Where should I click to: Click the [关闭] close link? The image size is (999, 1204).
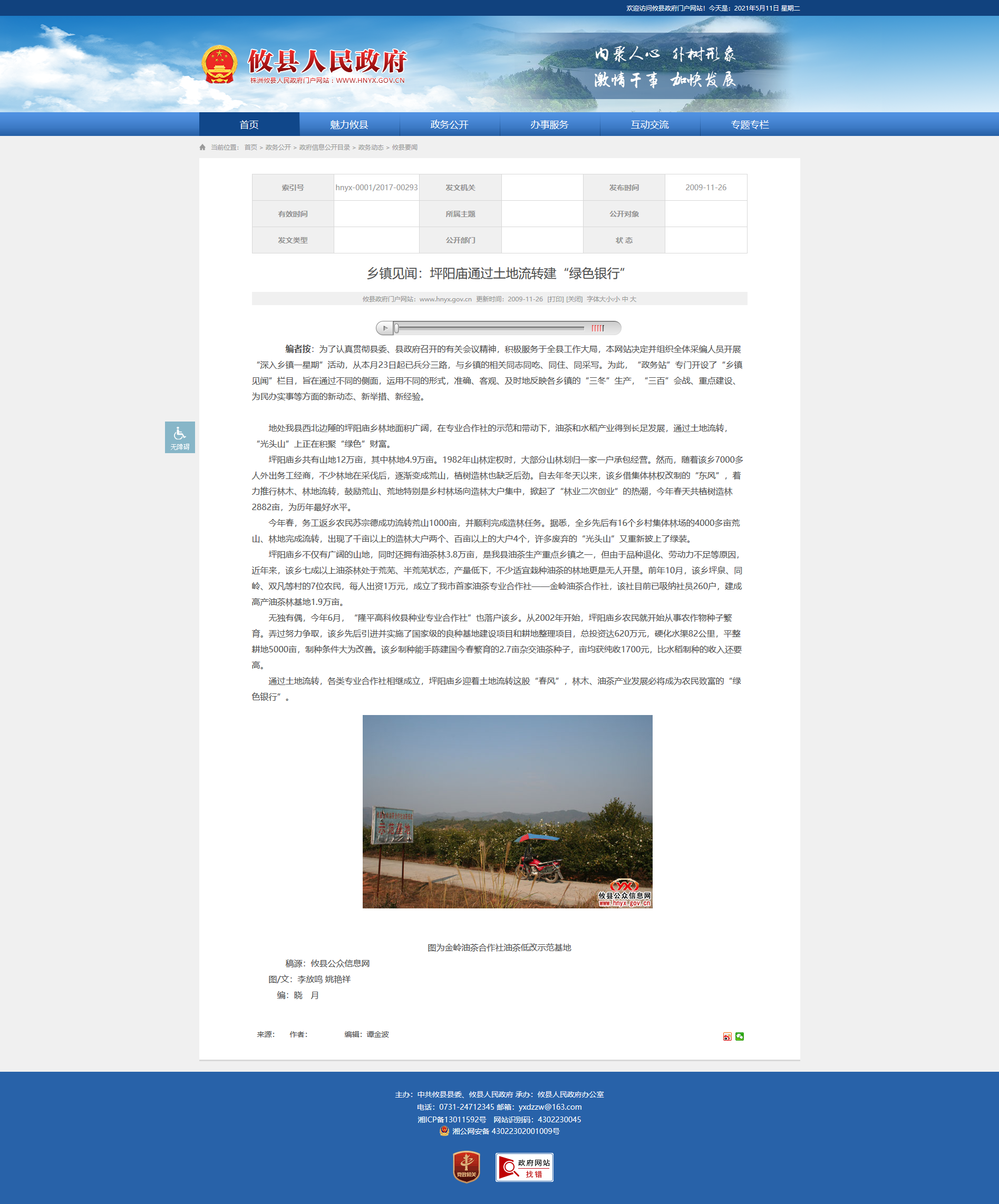(574, 299)
